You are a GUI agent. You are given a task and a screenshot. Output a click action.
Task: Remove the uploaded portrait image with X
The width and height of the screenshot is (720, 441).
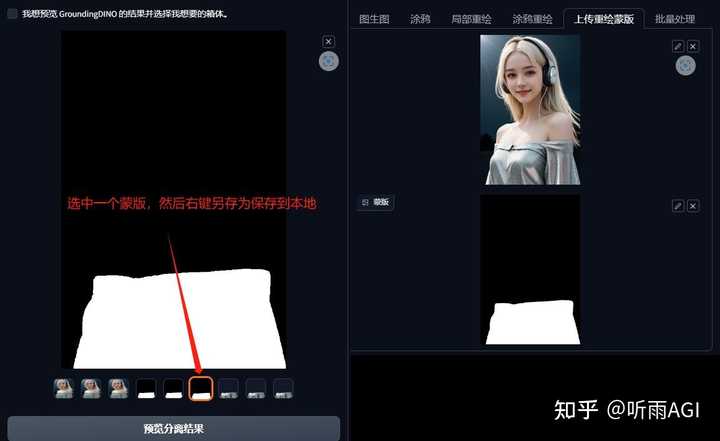click(x=693, y=46)
